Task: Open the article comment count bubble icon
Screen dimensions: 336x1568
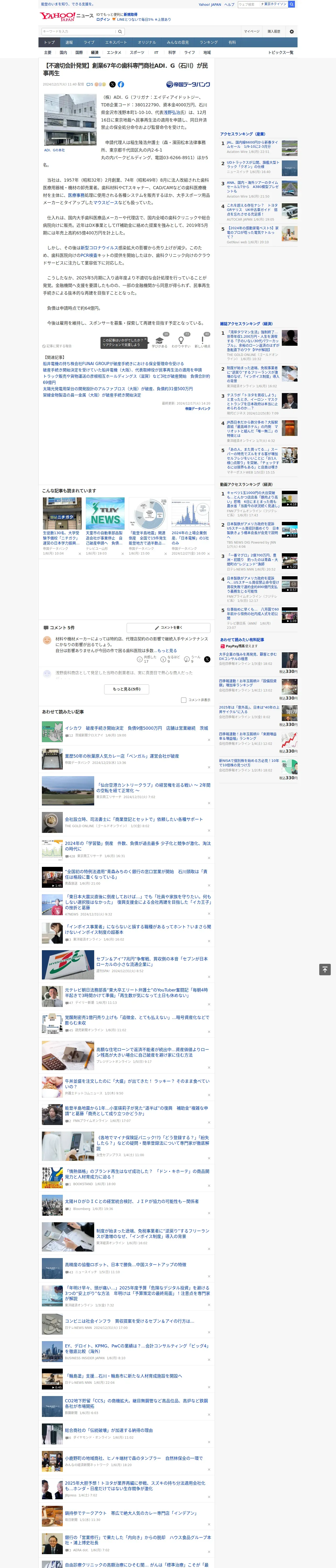Action: [x=90, y=85]
